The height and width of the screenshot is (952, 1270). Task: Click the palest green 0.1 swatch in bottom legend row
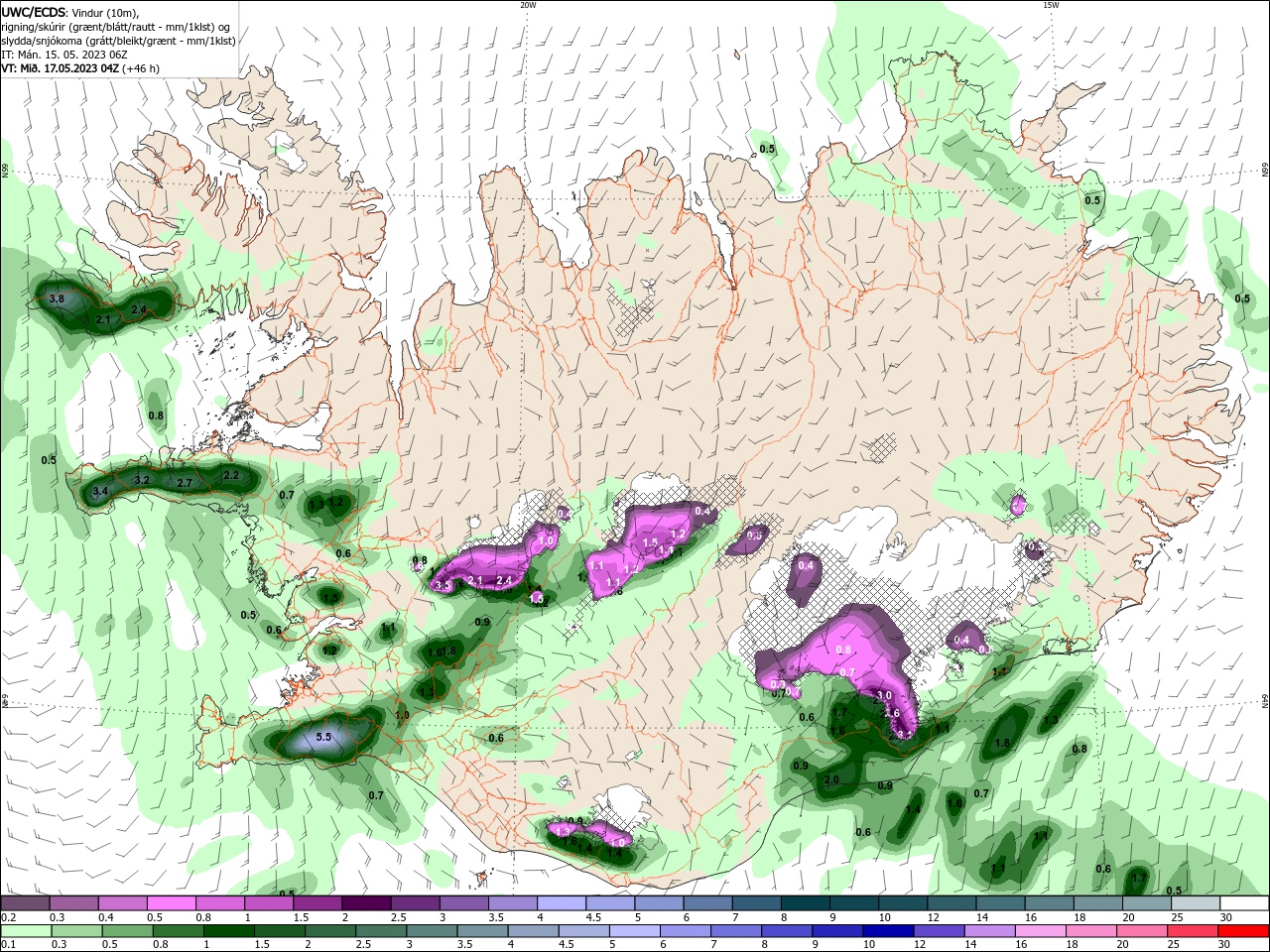pyautogui.click(x=24, y=931)
